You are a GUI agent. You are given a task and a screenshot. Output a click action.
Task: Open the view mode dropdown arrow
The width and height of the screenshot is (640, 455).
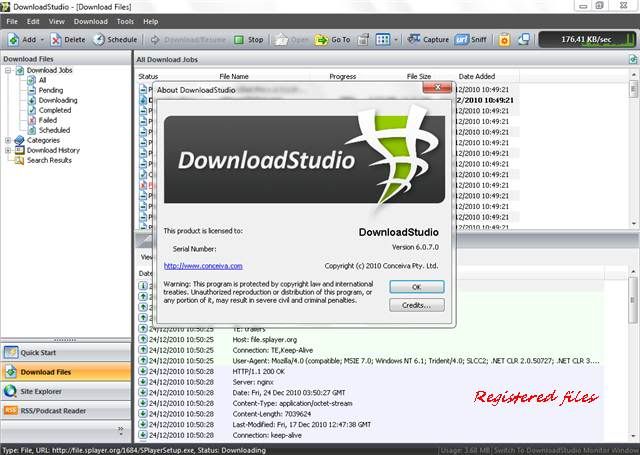tap(396, 40)
